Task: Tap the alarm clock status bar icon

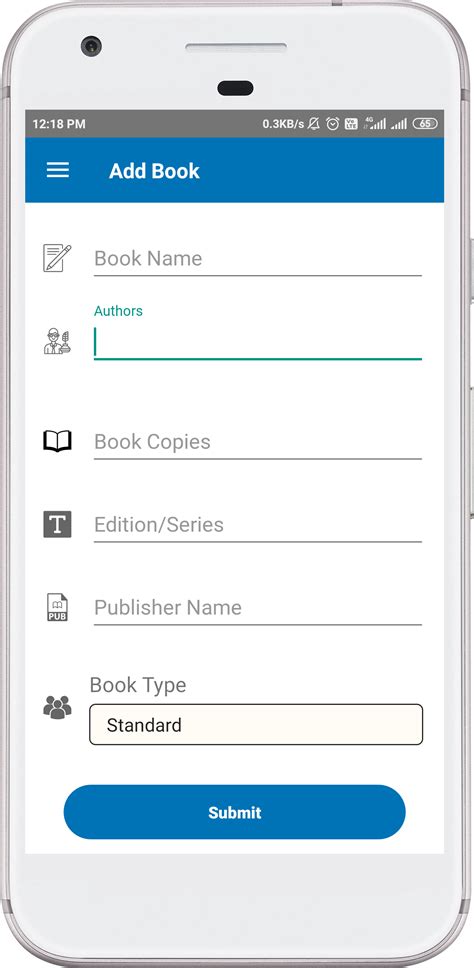Action: point(333,123)
